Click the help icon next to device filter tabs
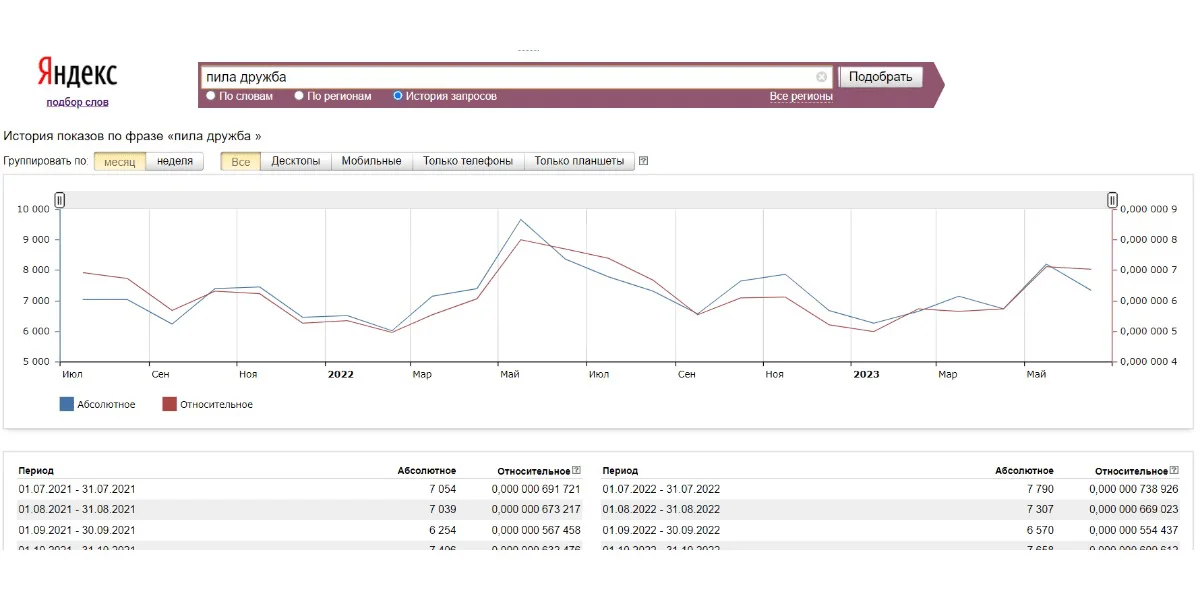The width and height of the screenshot is (1200, 600). point(644,161)
